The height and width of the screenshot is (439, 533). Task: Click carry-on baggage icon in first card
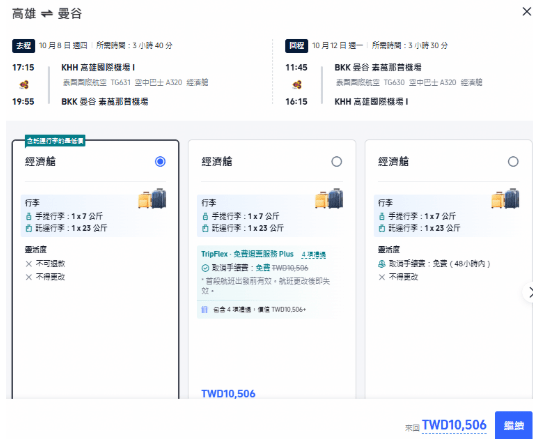(29, 216)
